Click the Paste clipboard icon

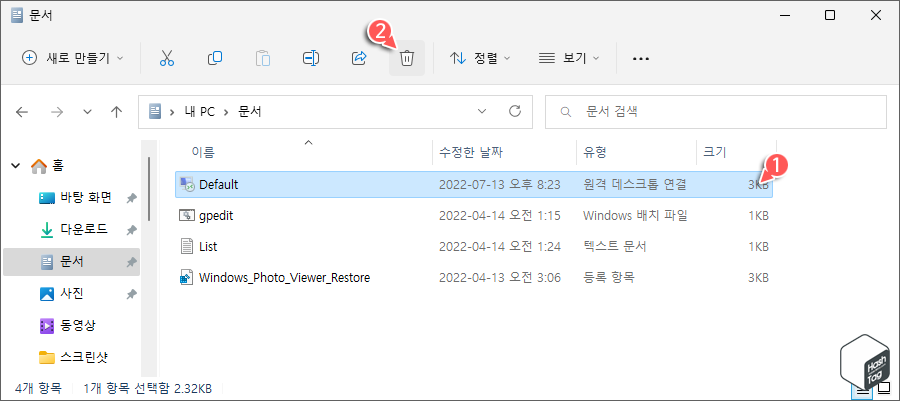click(263, 58)
